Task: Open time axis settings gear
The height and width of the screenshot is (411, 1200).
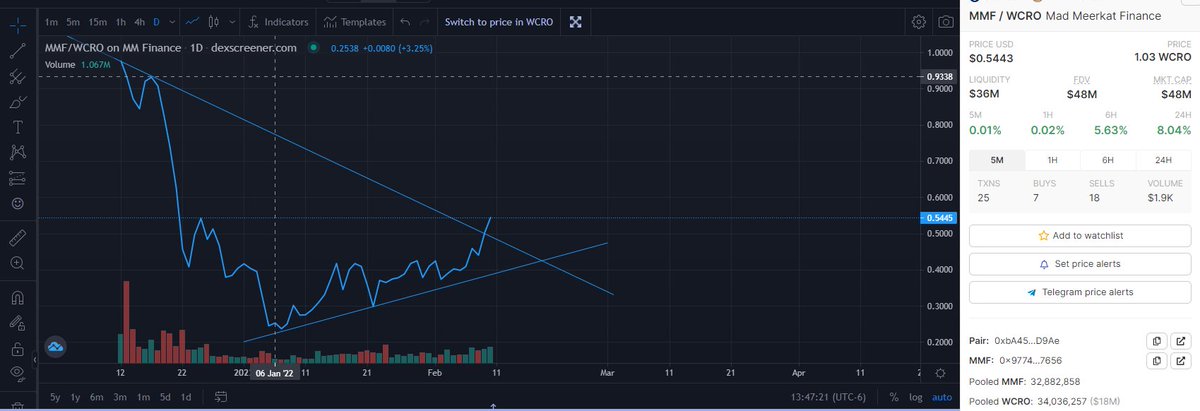Action: tap(940, 372)
